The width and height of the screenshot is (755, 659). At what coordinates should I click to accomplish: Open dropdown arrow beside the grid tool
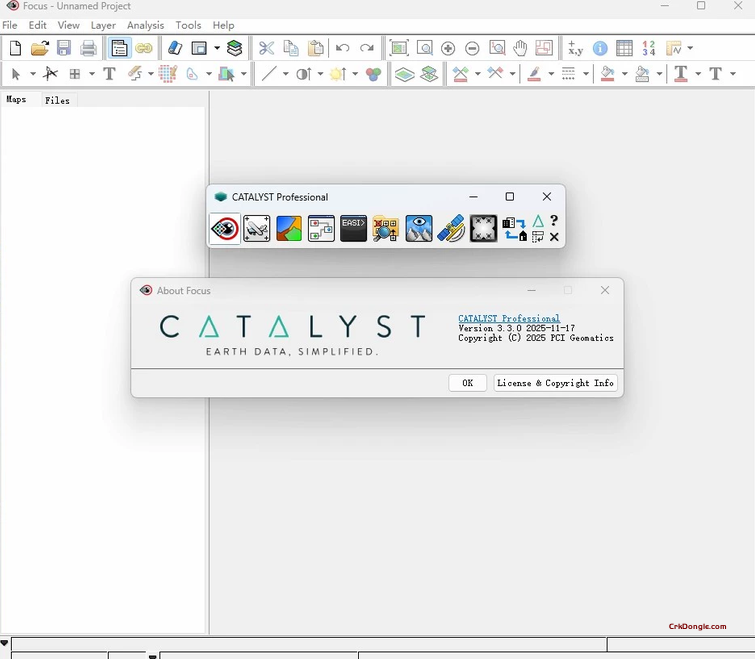pyautogui.click(x=91, y=74)
